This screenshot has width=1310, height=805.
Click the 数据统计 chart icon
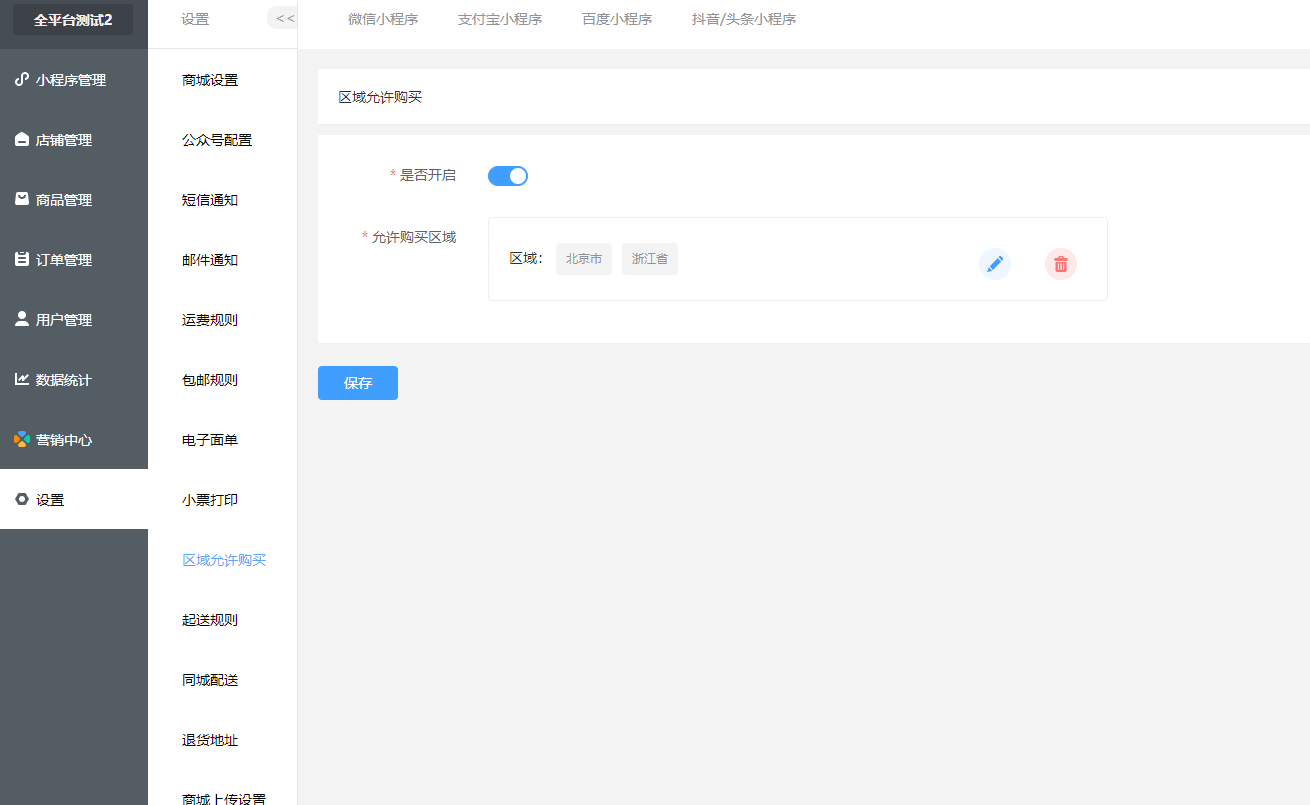tap(22, 380)
